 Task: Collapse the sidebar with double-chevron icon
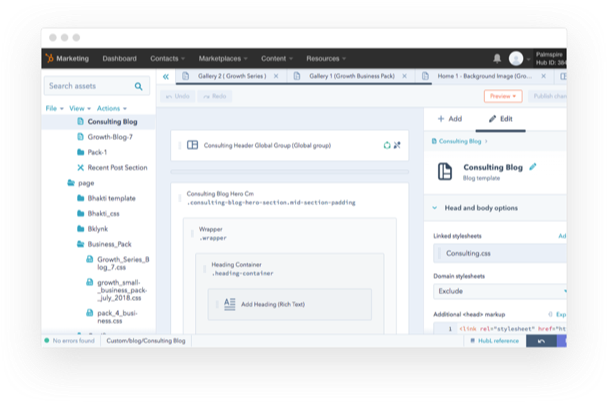(x=166, y=77)
